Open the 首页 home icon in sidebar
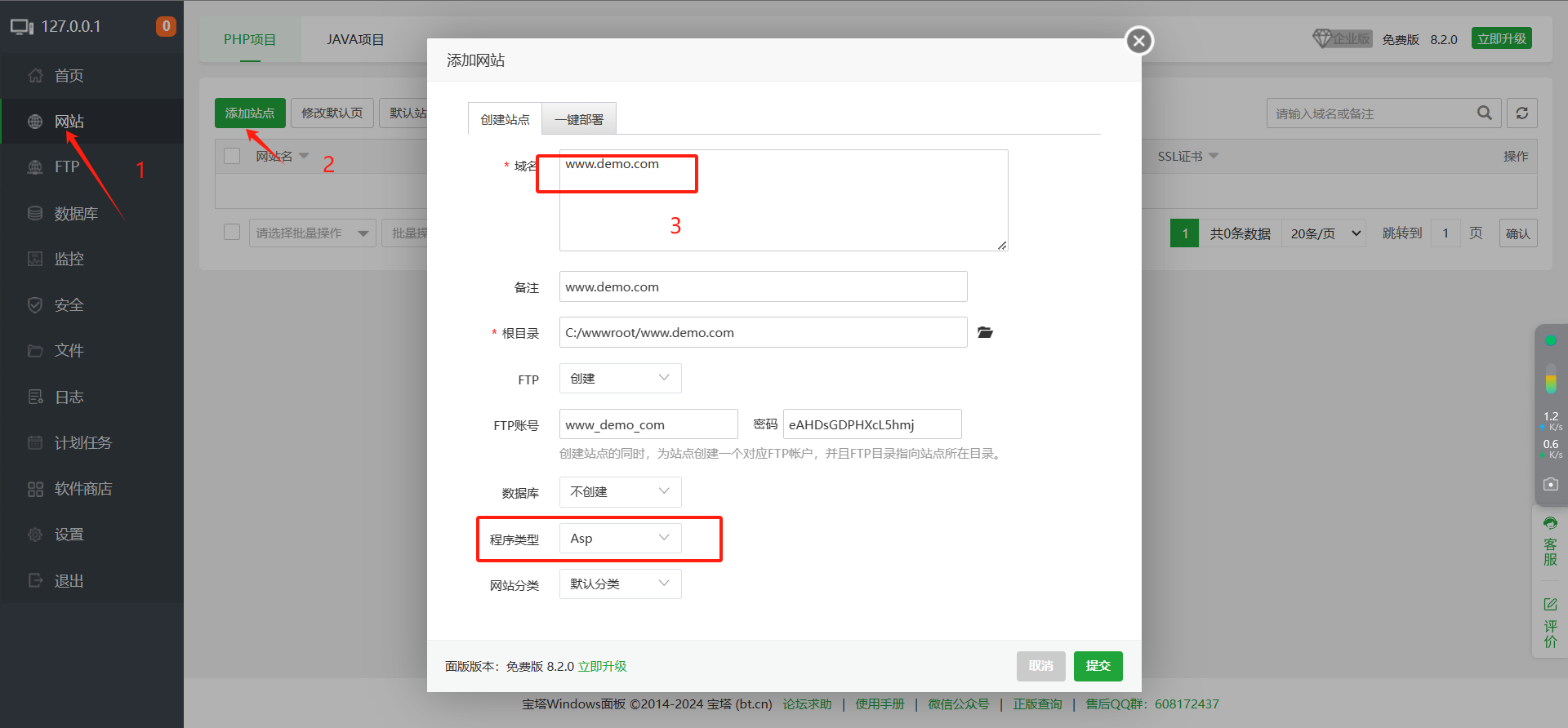The height and width of the screenshot is (728, 1568). point(35,76)
